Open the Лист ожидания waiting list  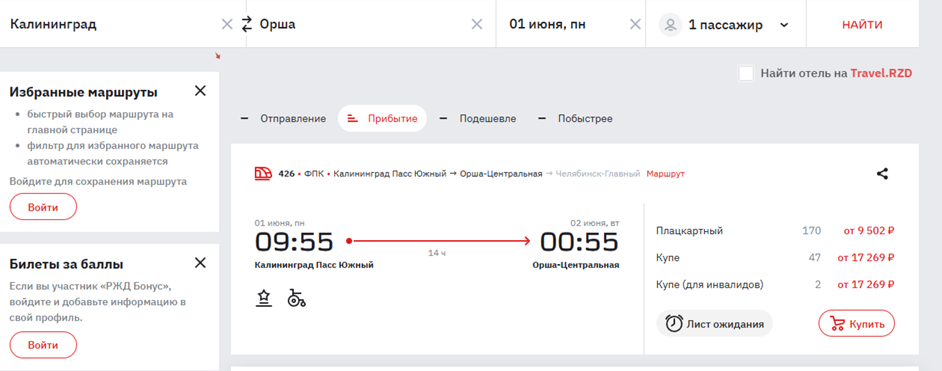pyautogui.click(x=714, y=324)
